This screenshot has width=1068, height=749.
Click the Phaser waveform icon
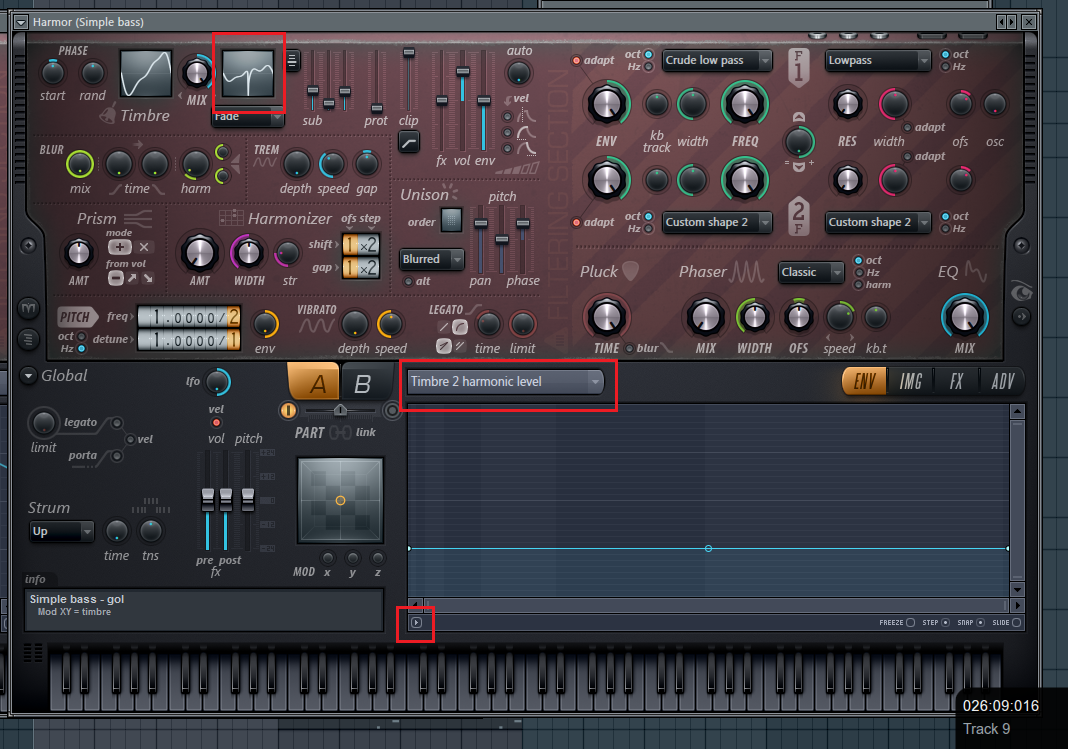[x=747, y=272]
